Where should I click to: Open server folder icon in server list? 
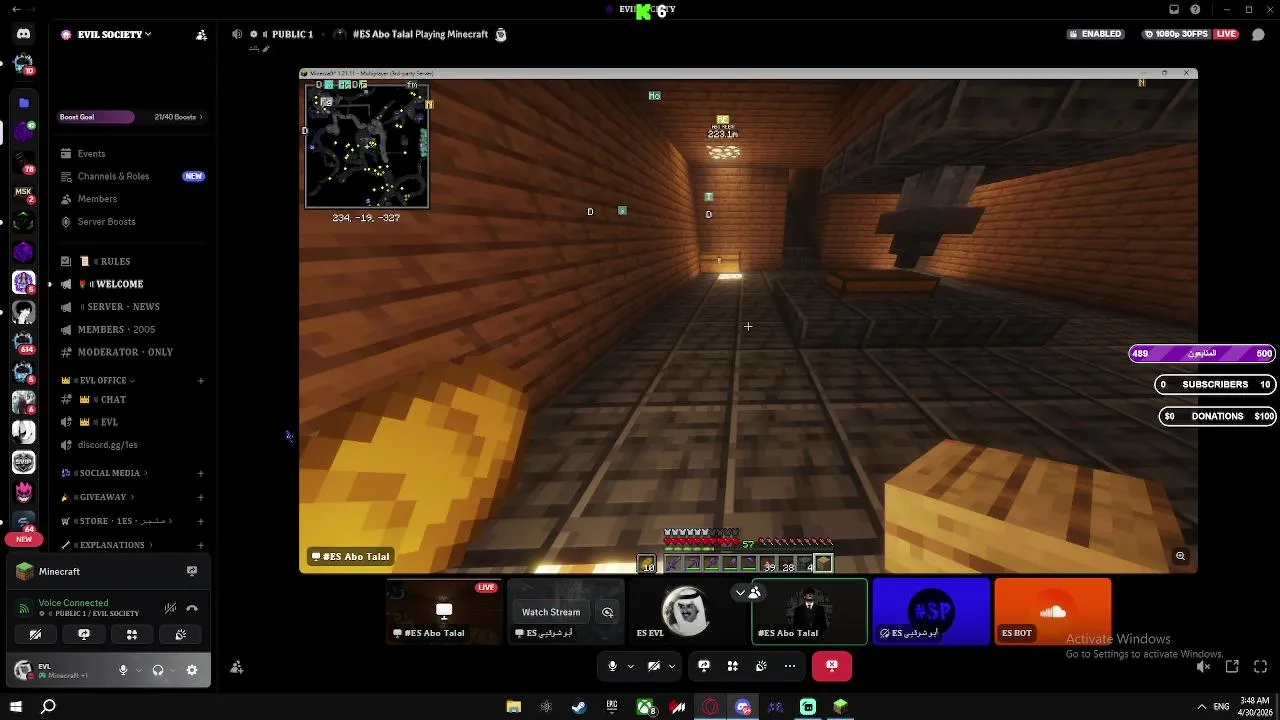tap(24, 102)
